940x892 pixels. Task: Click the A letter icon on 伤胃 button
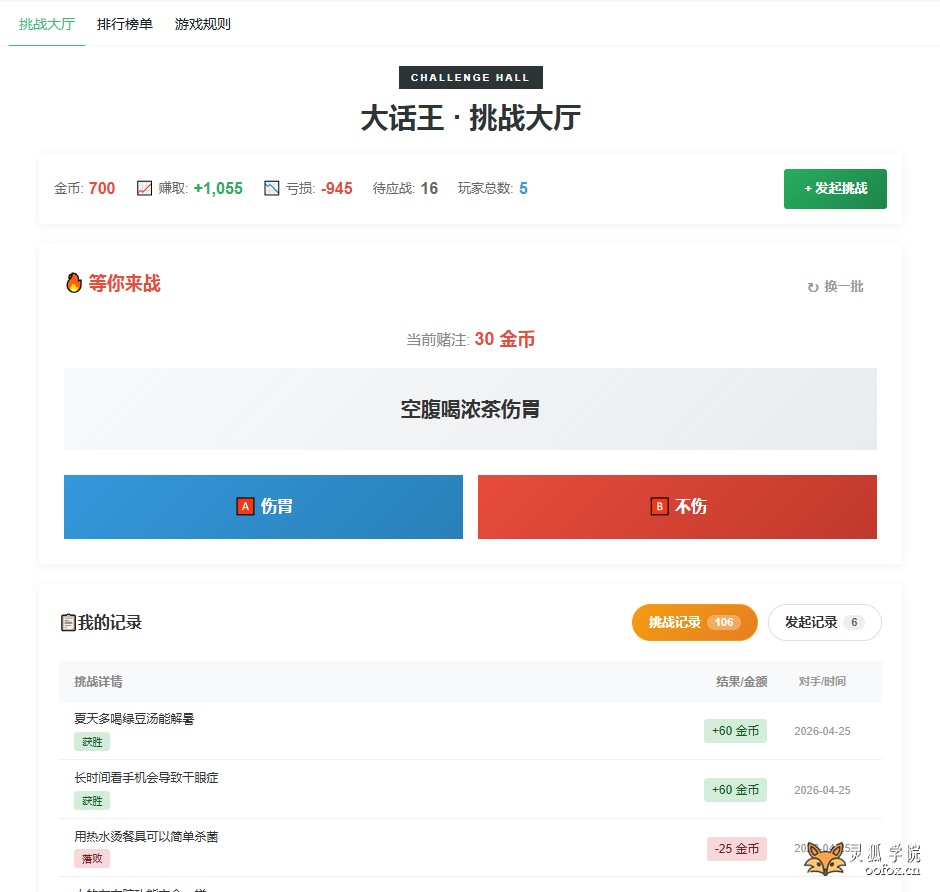pos(245,507)
